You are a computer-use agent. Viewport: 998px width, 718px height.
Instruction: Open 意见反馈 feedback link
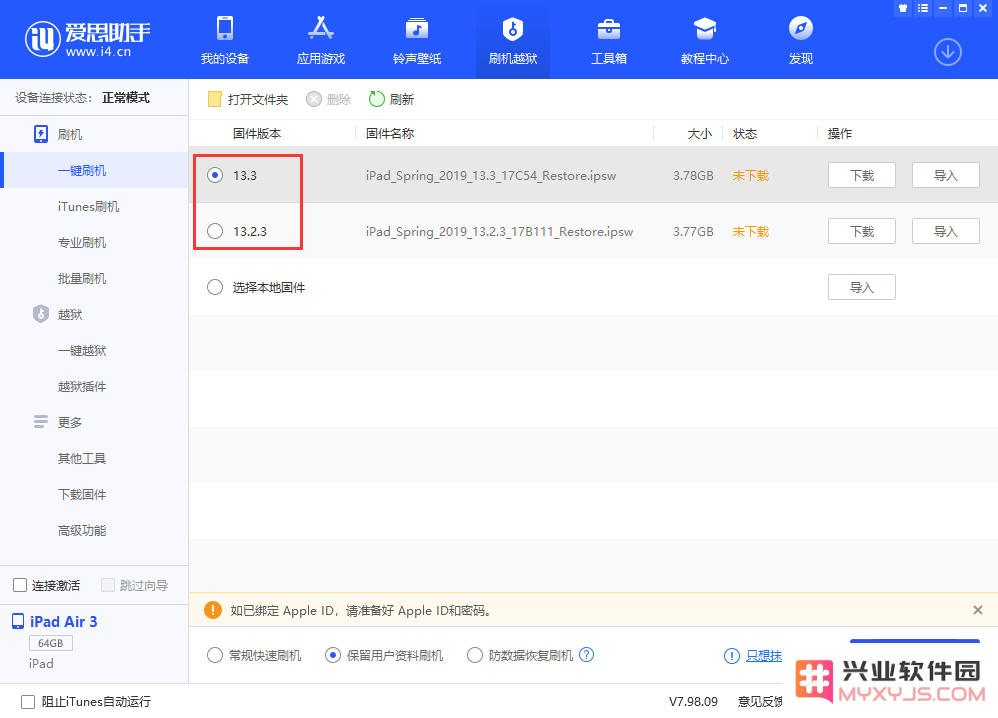[760, 701]
